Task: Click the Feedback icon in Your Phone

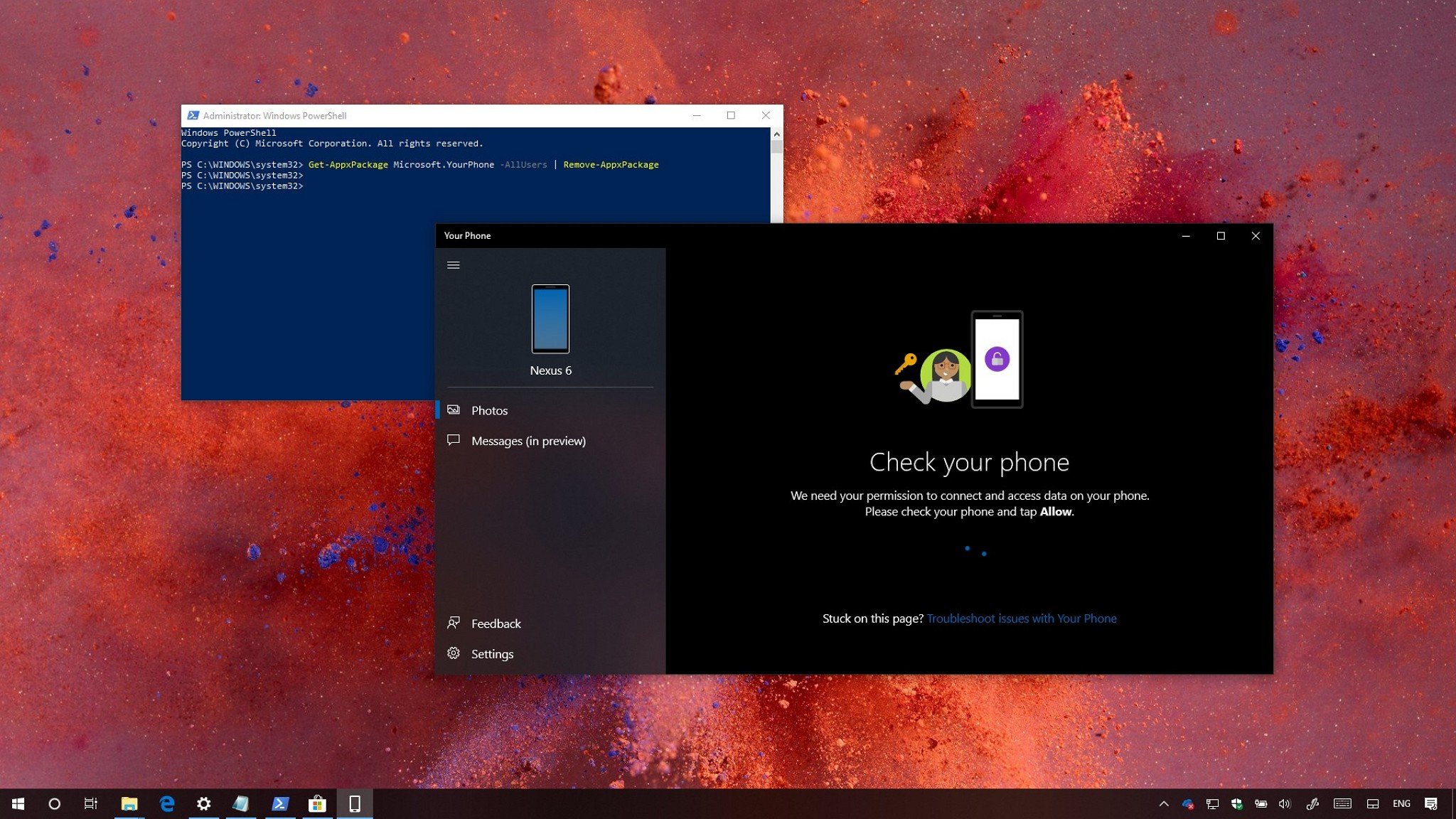Action: tap(454, 622)
